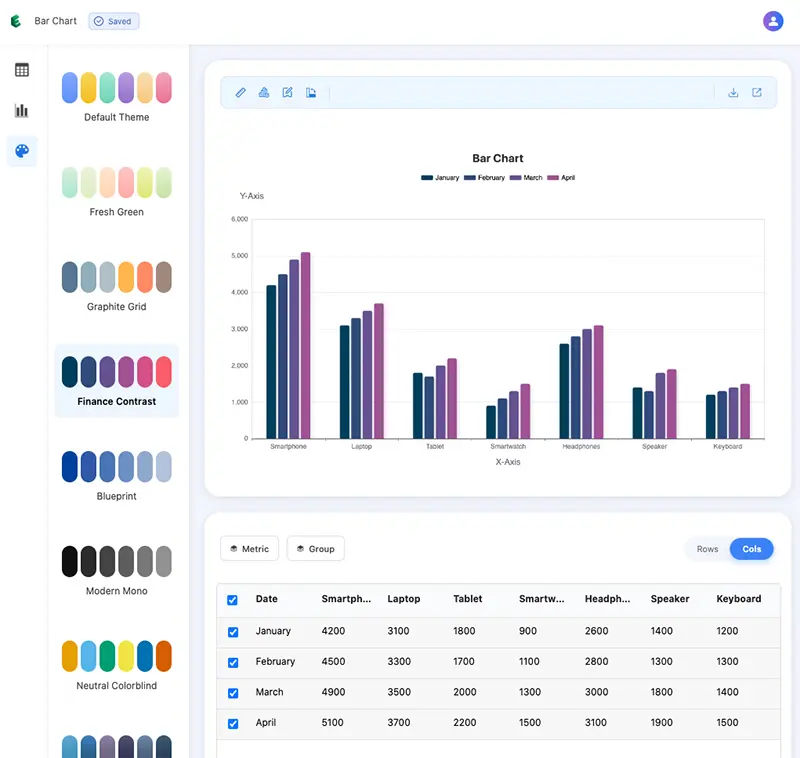Click the chart settings icon in toolbar
This screenshot has width=800, height=758.
pyautogui.click(x=264, y=92)
